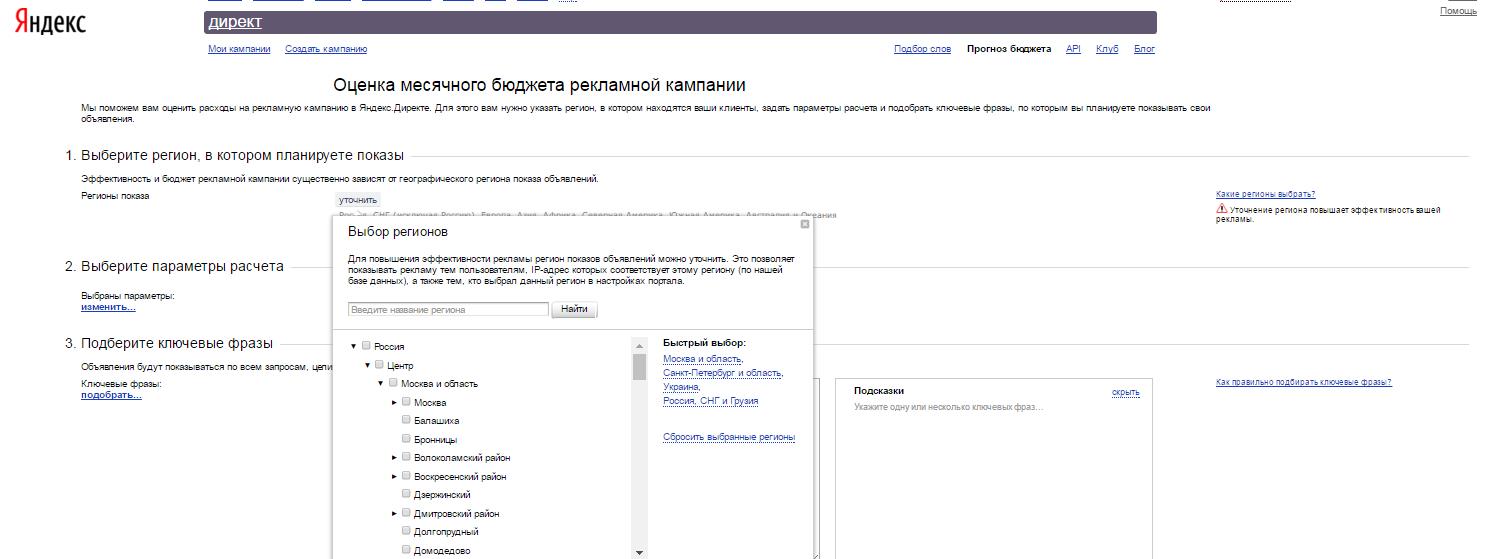The image size is (1487, 559).
Task: Click the директ header link
Action: click(235, 22)
